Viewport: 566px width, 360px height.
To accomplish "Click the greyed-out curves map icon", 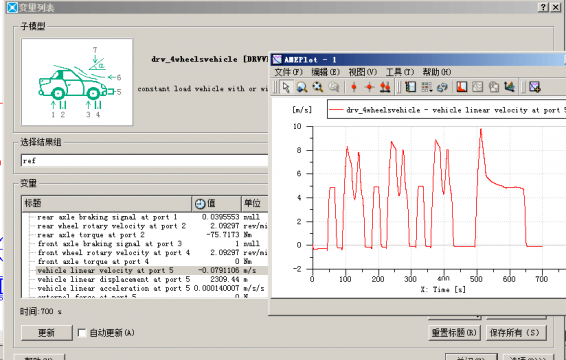I will click(478, 87).
